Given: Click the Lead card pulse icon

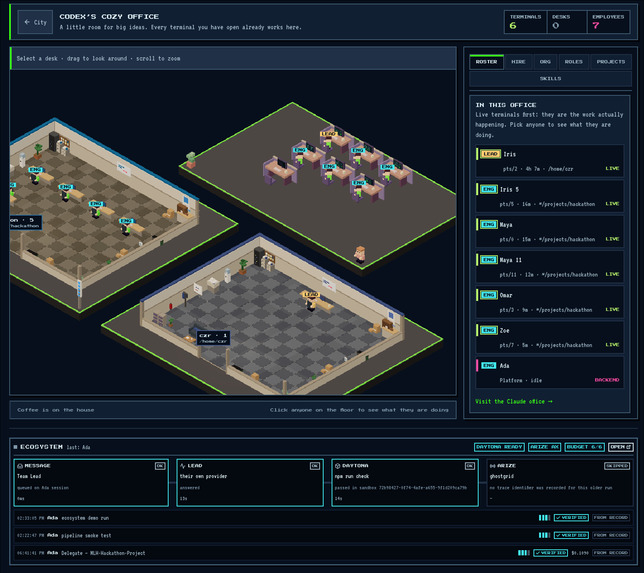Looking at the screenshot, I should (x=183, y=466).
